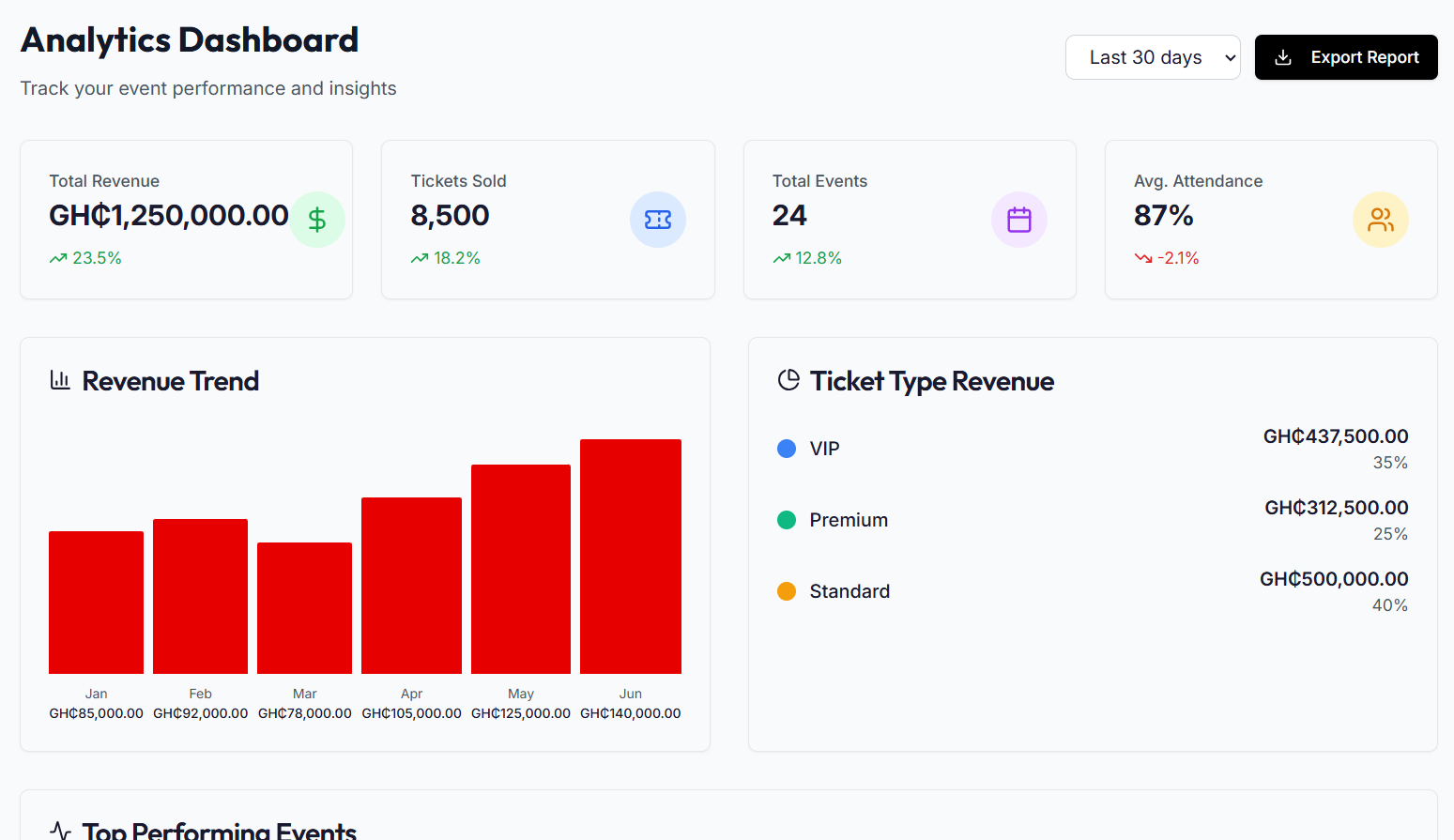Click the Ticket Type Revenue heading
The height and width of the screenshot is (840, 1454).
(x=932, y=381)
